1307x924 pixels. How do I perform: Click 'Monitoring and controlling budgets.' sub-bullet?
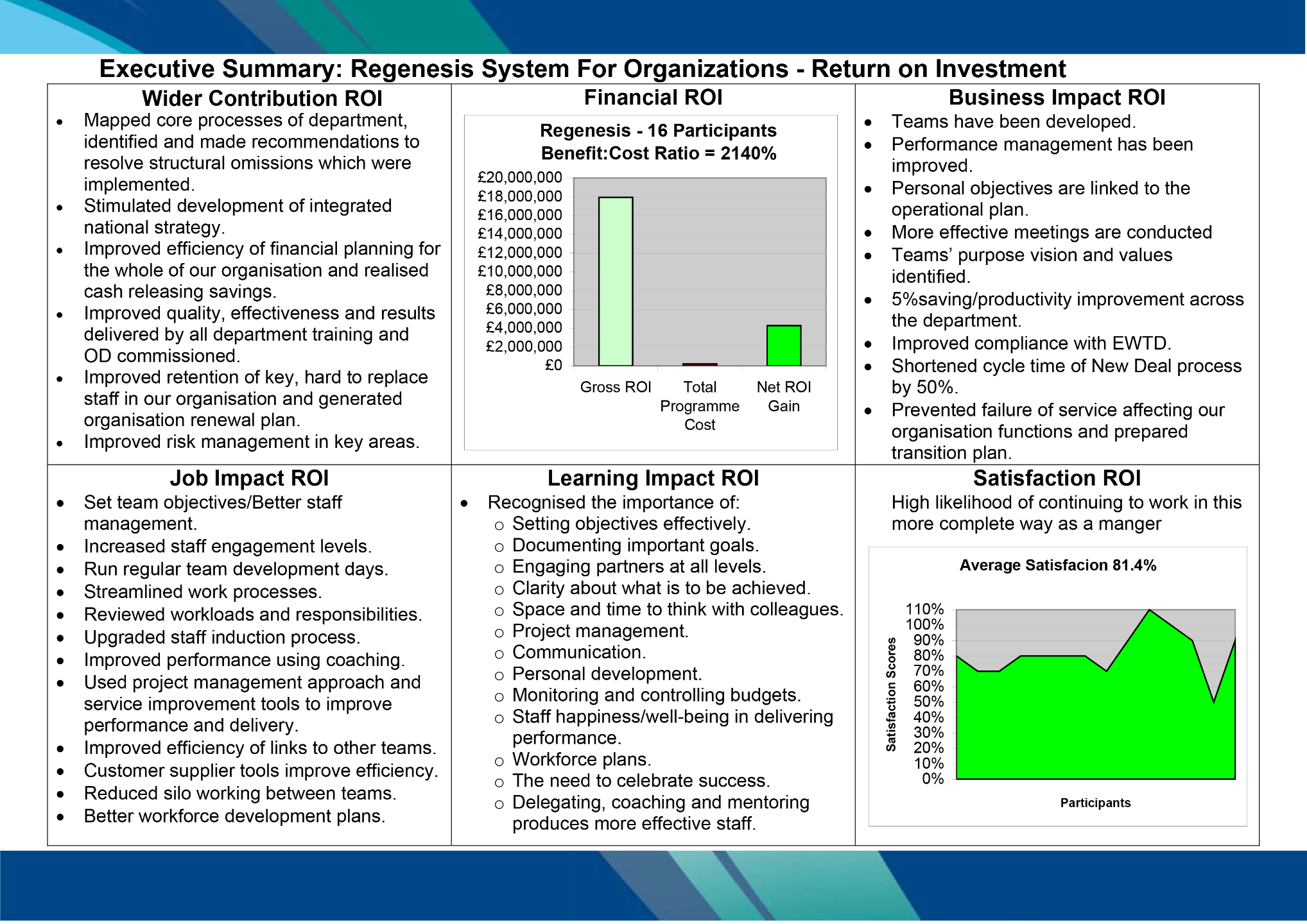tap(657, 696)
